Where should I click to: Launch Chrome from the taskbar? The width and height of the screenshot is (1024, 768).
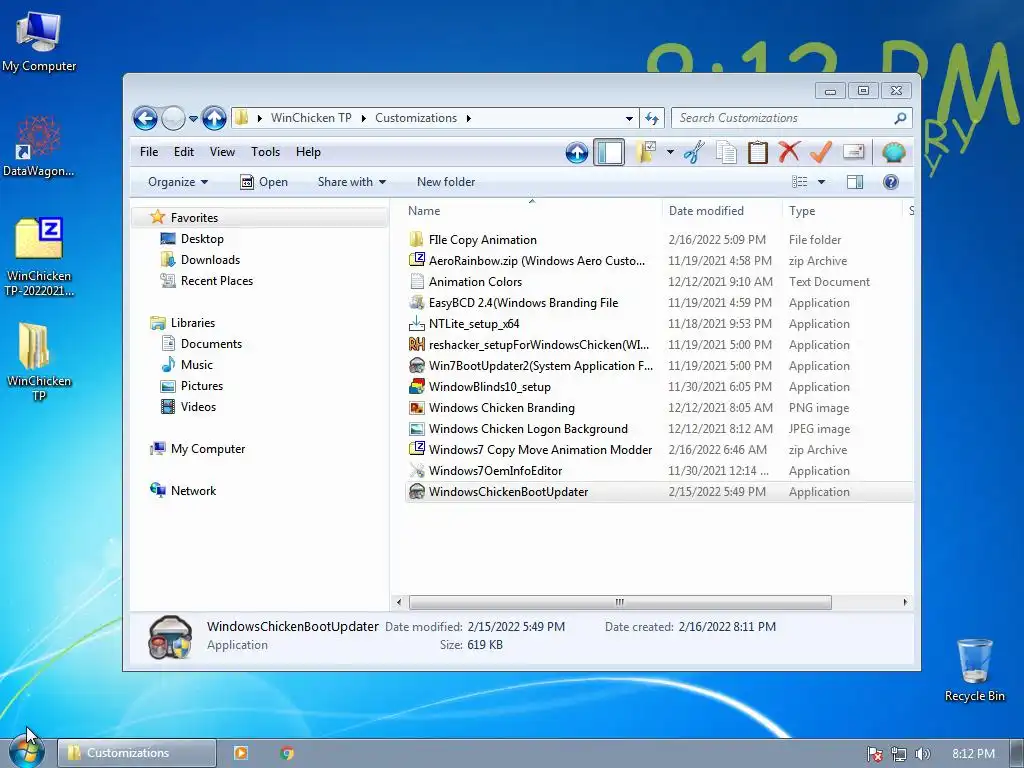(287, 753)
